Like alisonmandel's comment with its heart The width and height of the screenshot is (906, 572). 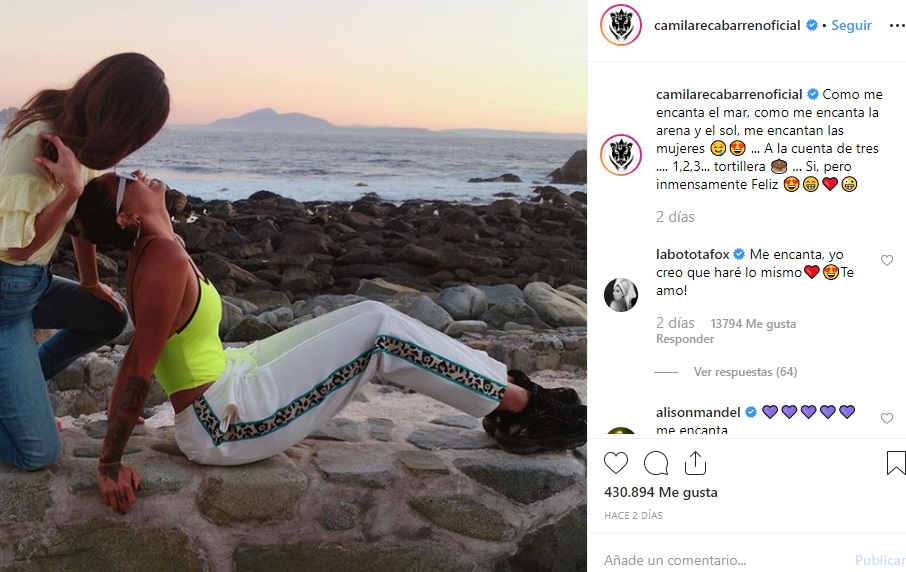coord(886,418)
